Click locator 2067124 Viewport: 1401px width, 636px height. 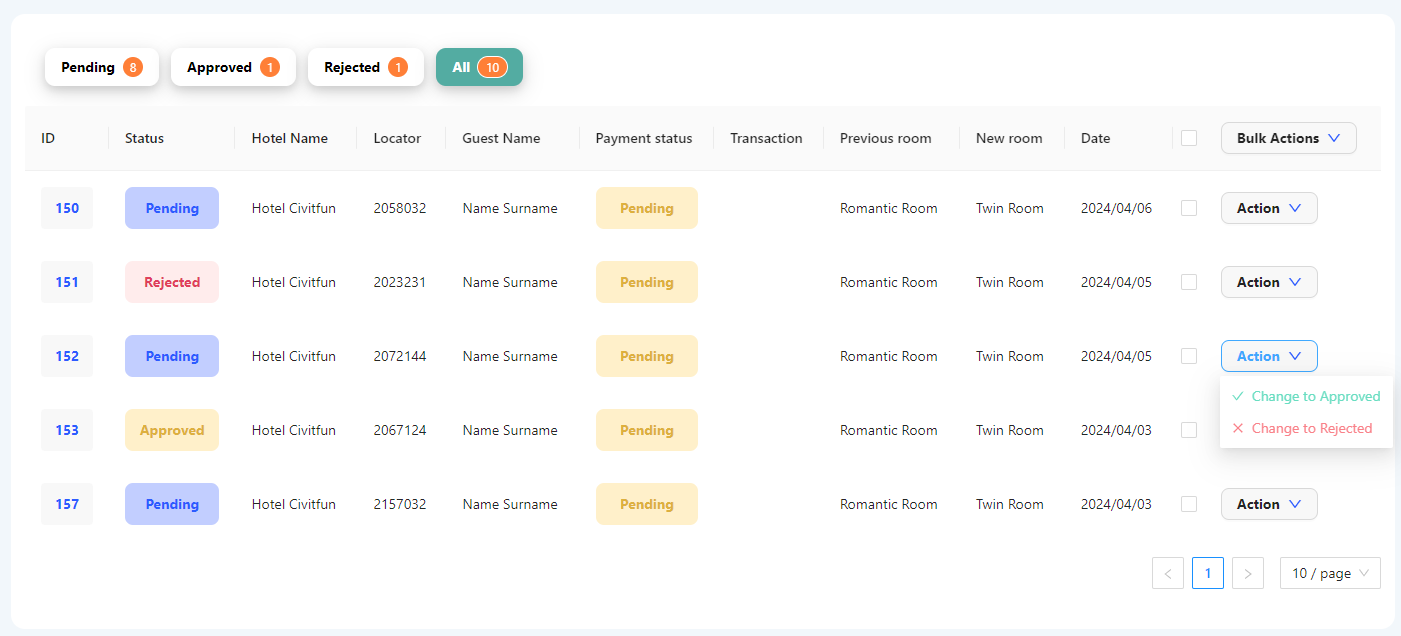(x=400, y=430)
